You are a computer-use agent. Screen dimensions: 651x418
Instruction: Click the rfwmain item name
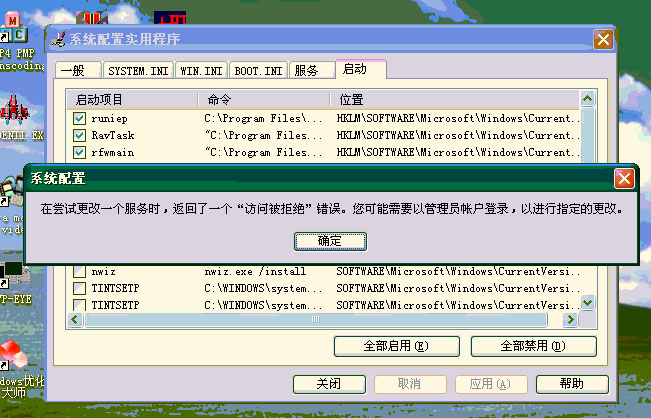[x=113, y=153]
